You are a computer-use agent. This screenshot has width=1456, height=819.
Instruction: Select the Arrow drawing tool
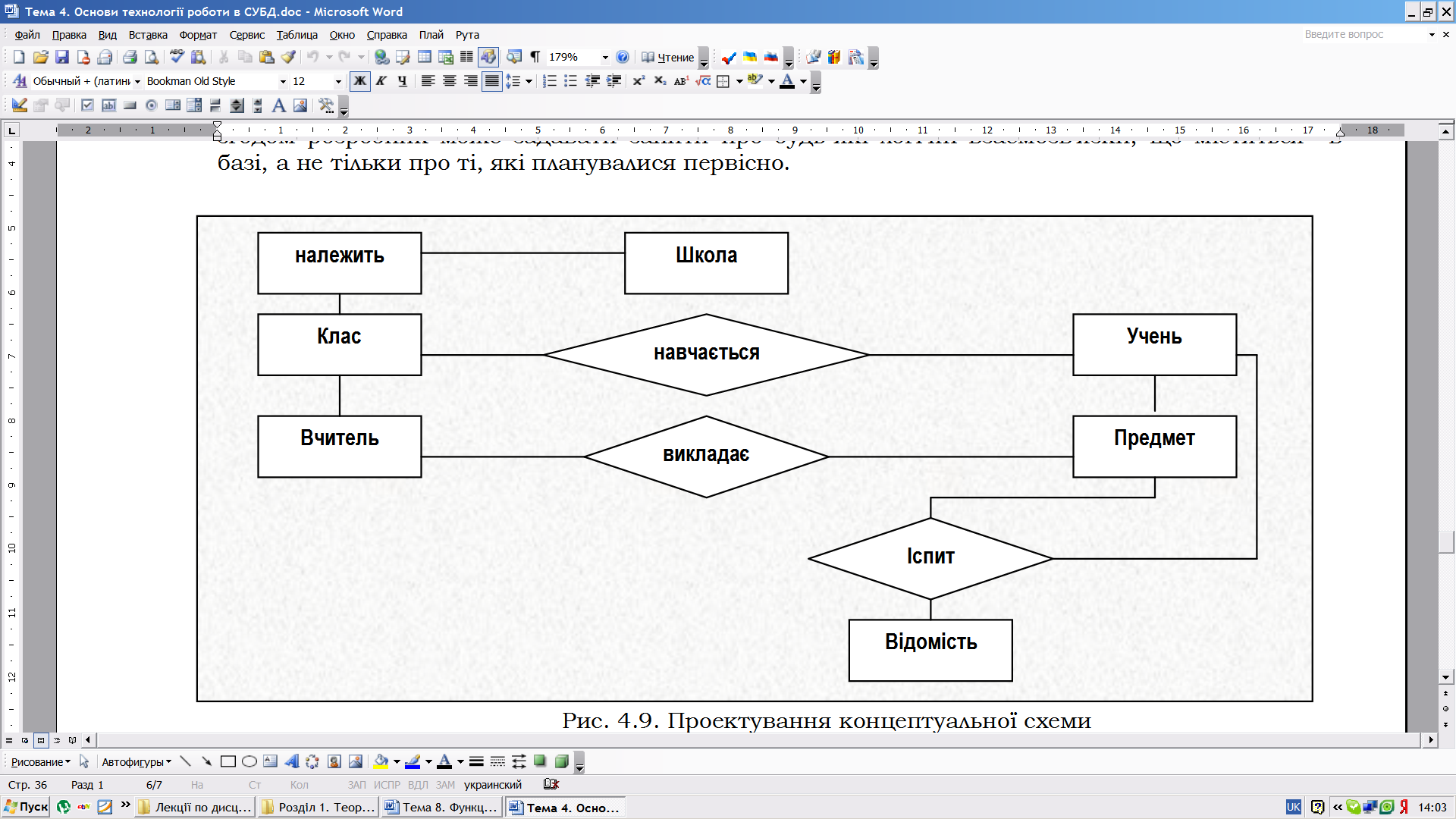coord(206,761)
